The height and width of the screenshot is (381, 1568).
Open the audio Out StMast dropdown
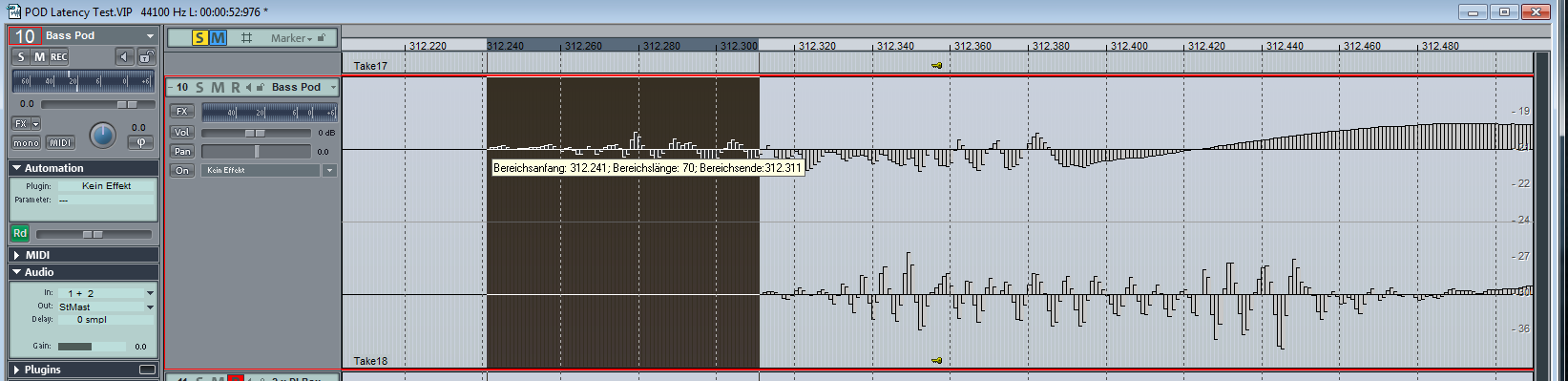[106, 307]
